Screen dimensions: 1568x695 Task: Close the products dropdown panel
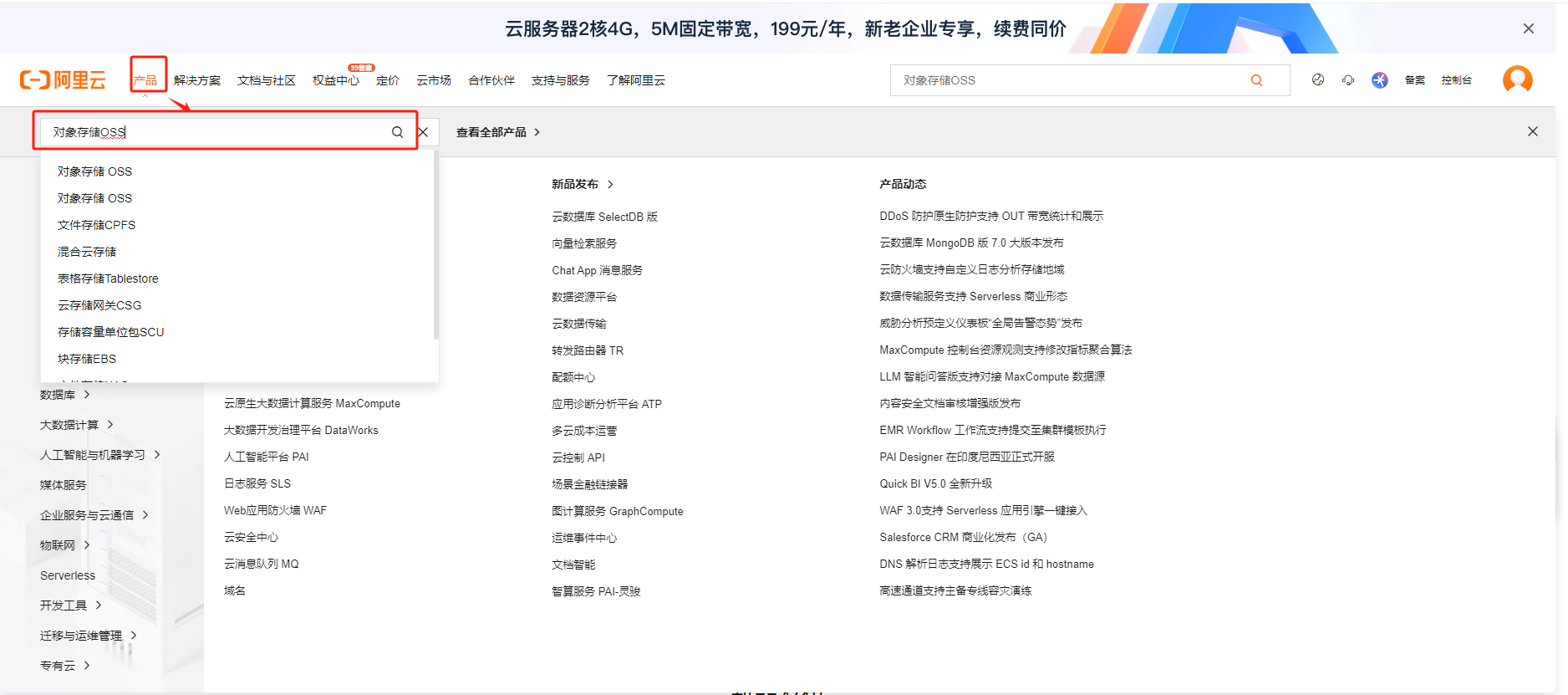pyautogui.click(x=1533, y=131)
